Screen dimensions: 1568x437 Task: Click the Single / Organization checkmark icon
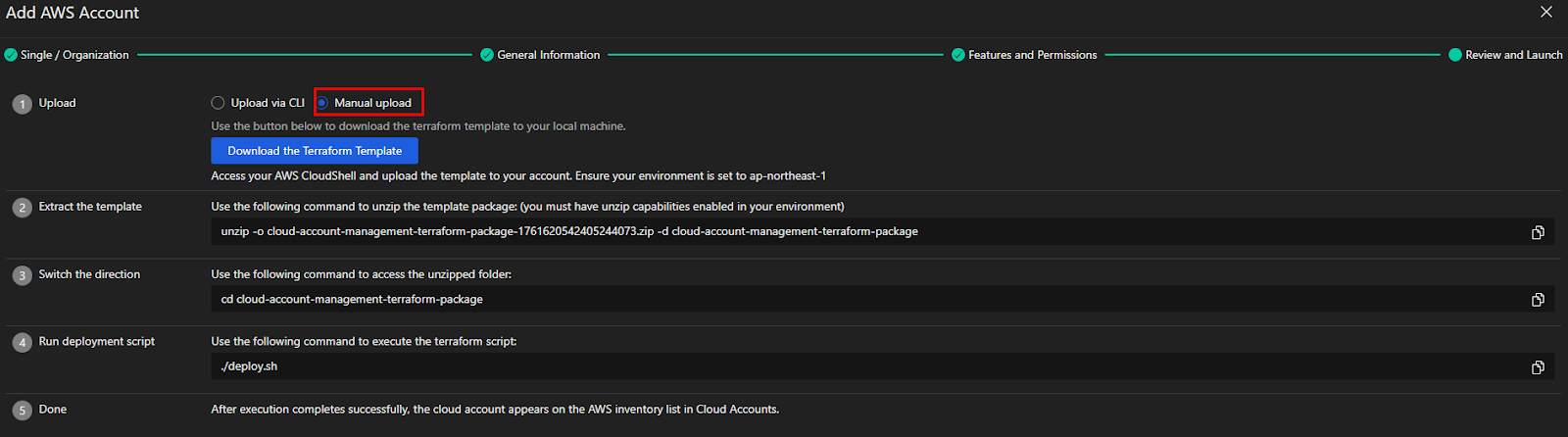(x=11, y=55)
